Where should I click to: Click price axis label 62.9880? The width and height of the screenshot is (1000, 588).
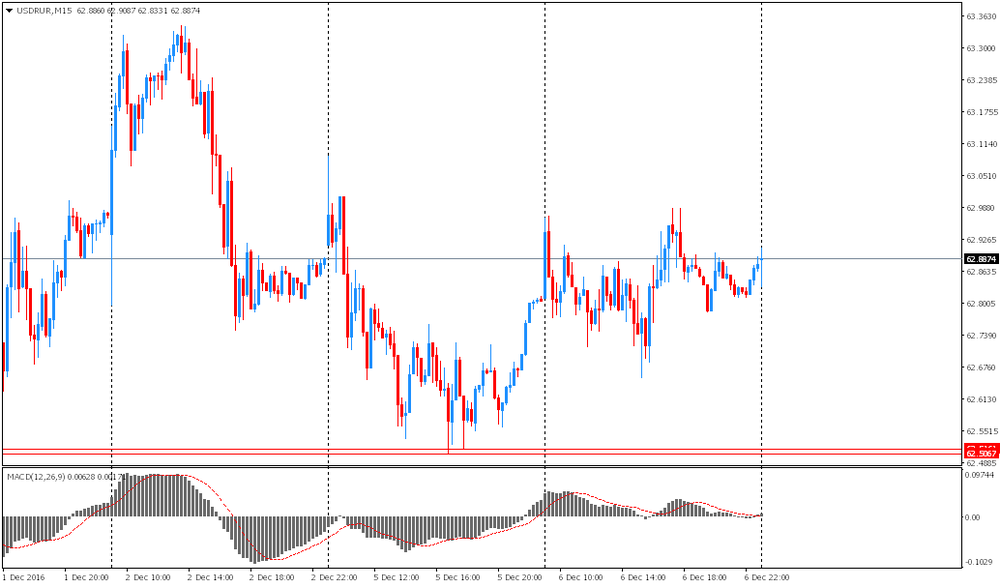981,208
